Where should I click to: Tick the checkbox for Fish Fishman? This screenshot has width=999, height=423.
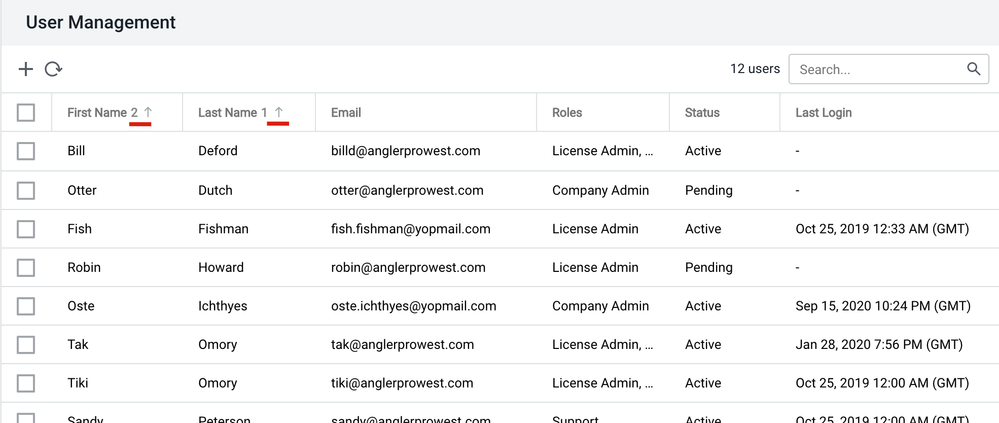coord(26,229)
